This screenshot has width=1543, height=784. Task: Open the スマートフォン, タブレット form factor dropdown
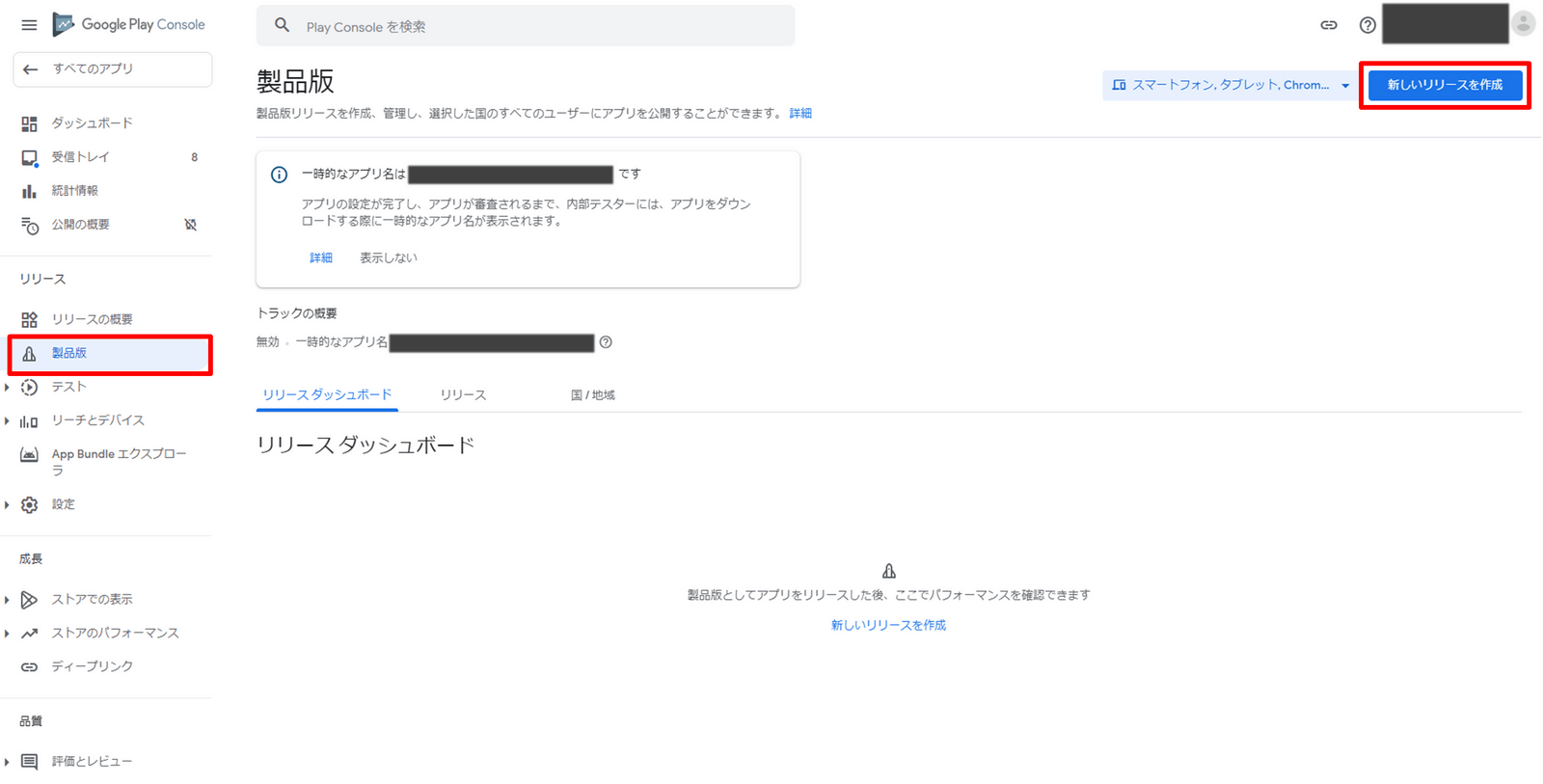tap(1230, 85)
